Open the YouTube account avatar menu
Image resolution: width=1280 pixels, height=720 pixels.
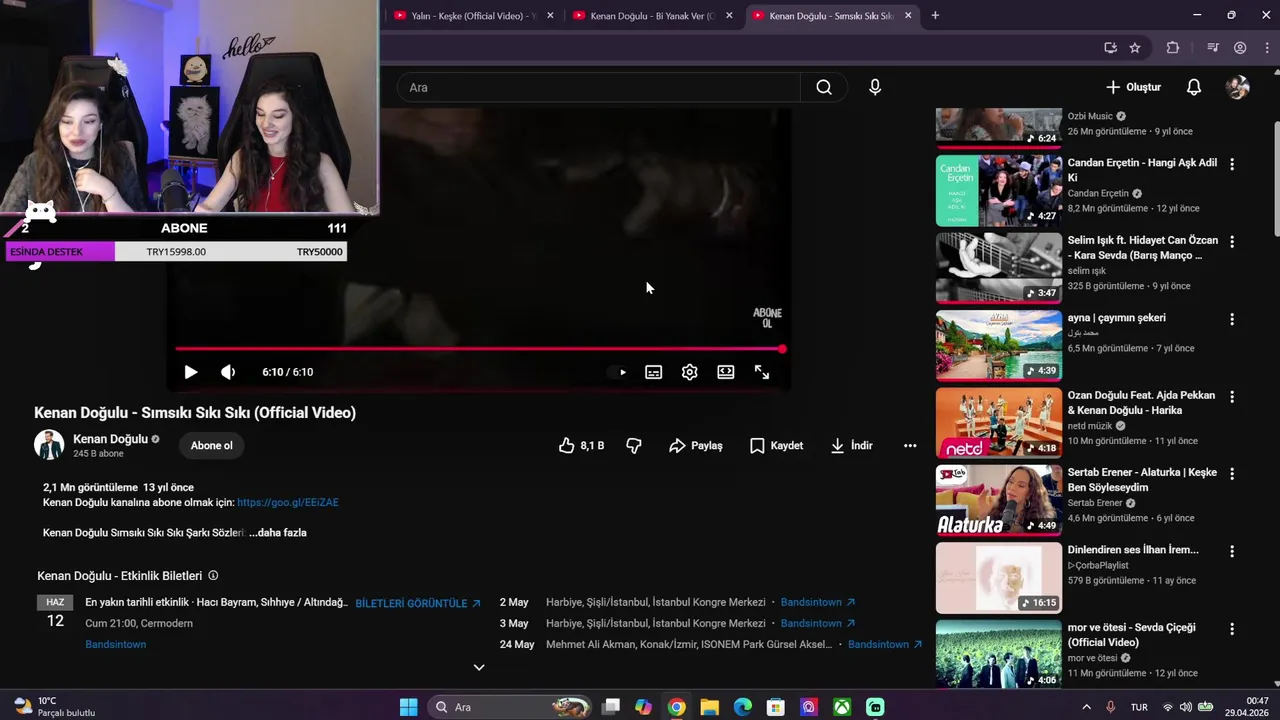pos(1238,87)
